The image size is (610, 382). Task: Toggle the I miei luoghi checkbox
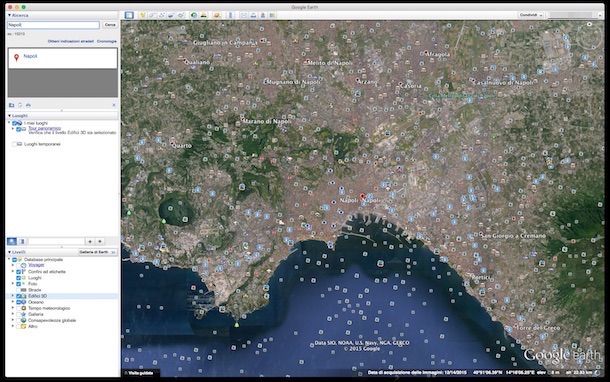click(x=14, y=123)
